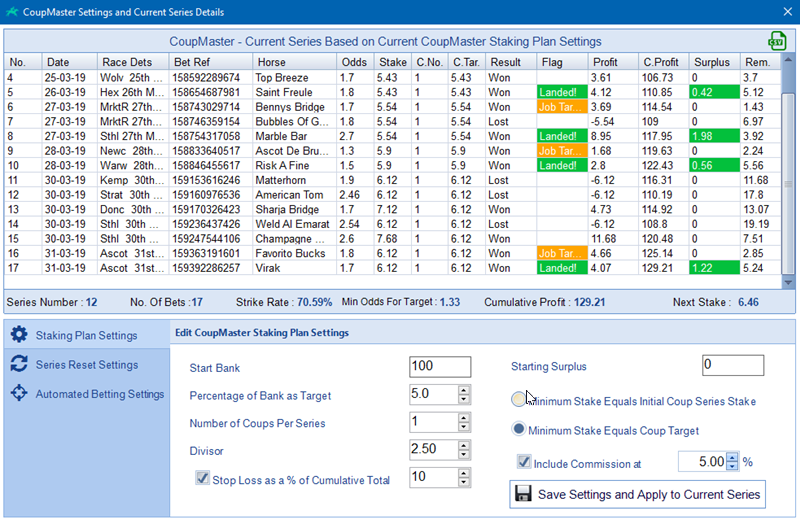800x519 pixels.
Task: Click the Staking Plan Settings gear icon
Action: coord(19,335)
